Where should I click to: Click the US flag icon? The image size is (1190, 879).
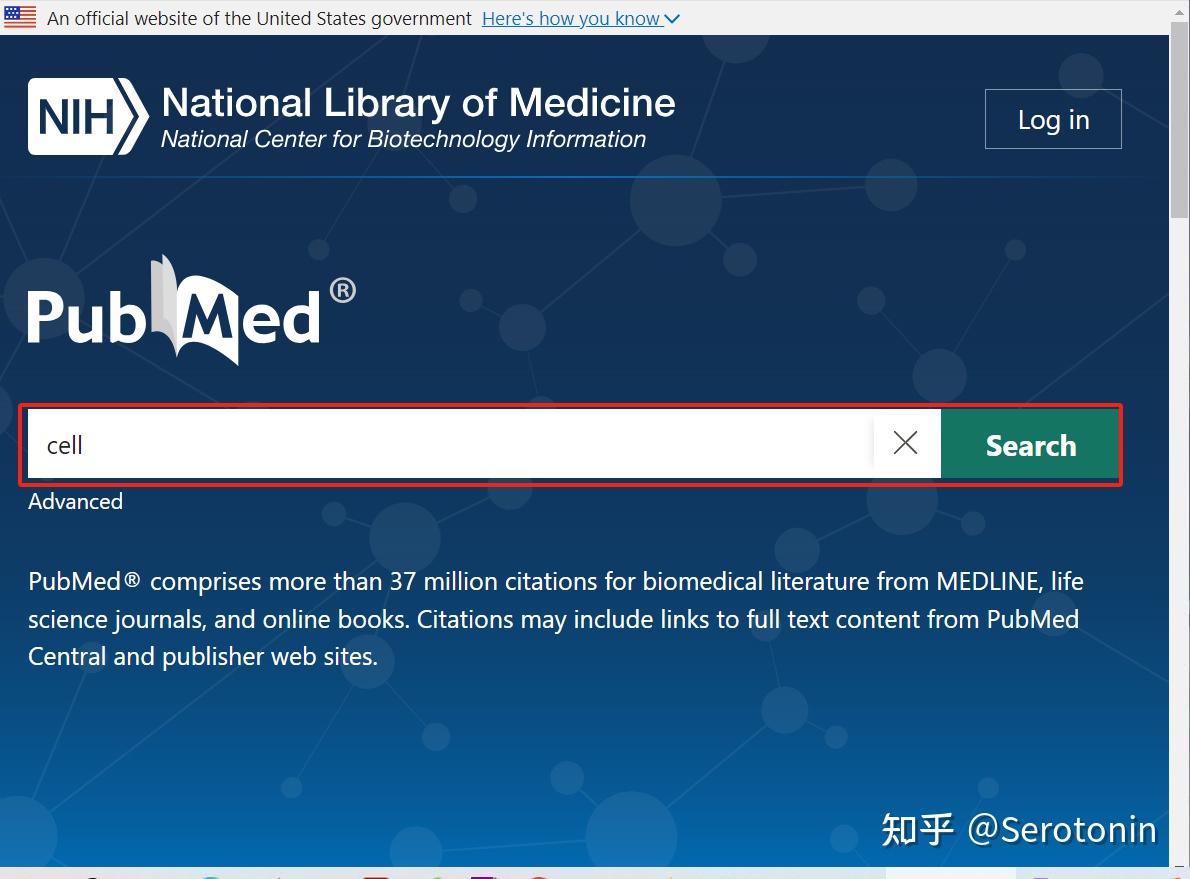pos(20,17)
